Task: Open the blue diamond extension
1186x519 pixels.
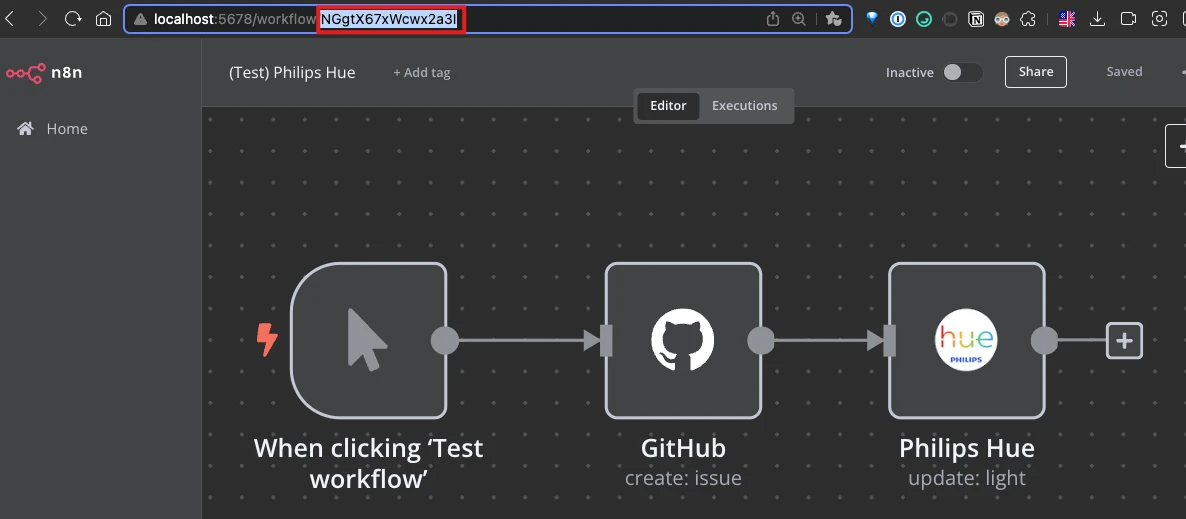Action: pos(872,19)
